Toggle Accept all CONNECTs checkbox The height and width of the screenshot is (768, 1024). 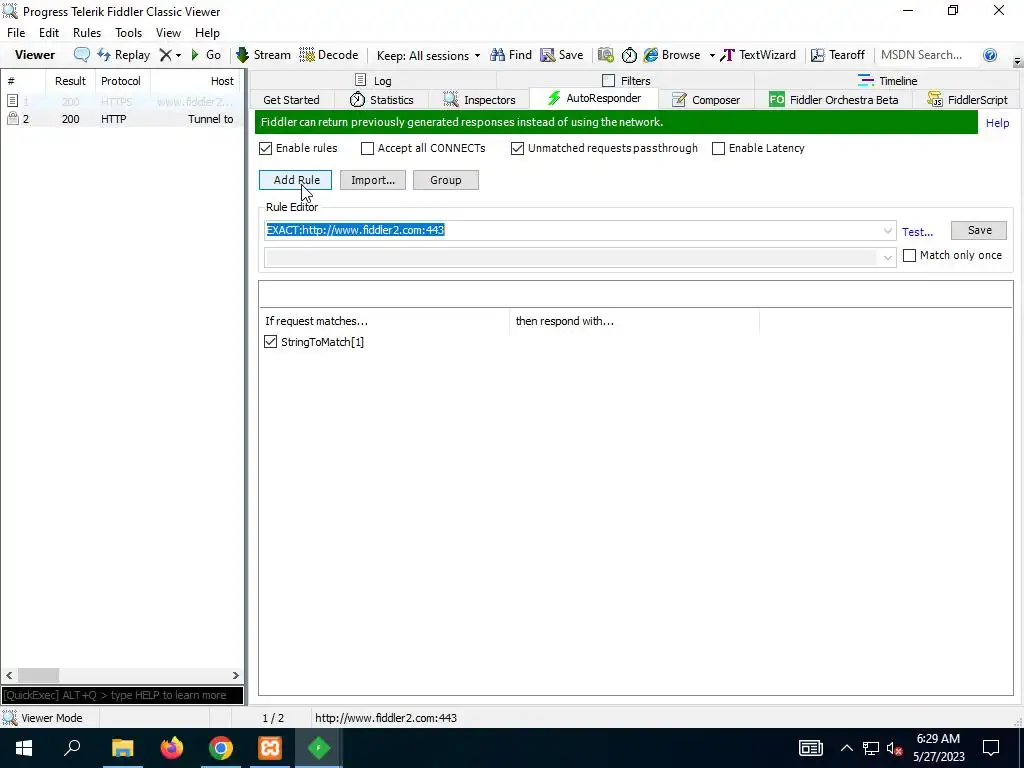[367, 148]
